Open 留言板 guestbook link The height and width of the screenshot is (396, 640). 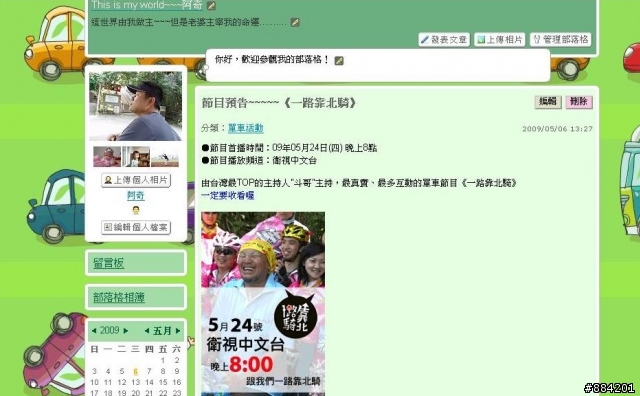pyautogui.click(x=109, y=263)
